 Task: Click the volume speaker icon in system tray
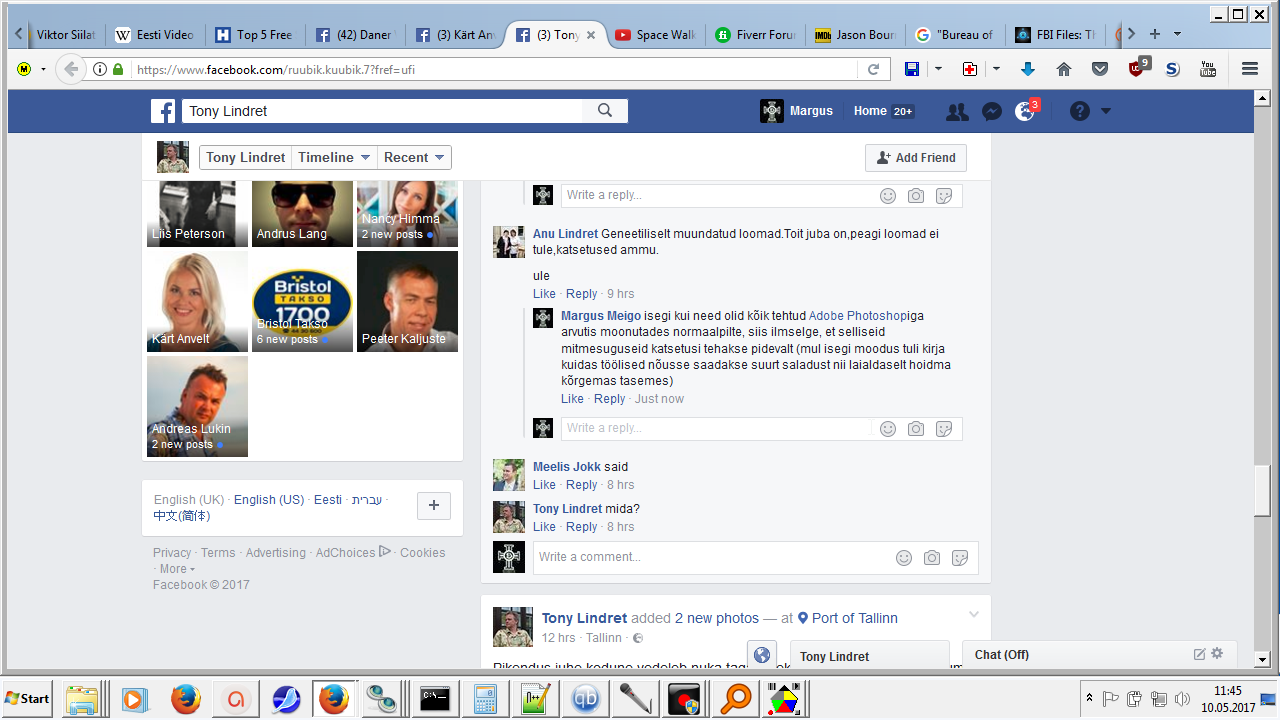[x=1183, y=699]
